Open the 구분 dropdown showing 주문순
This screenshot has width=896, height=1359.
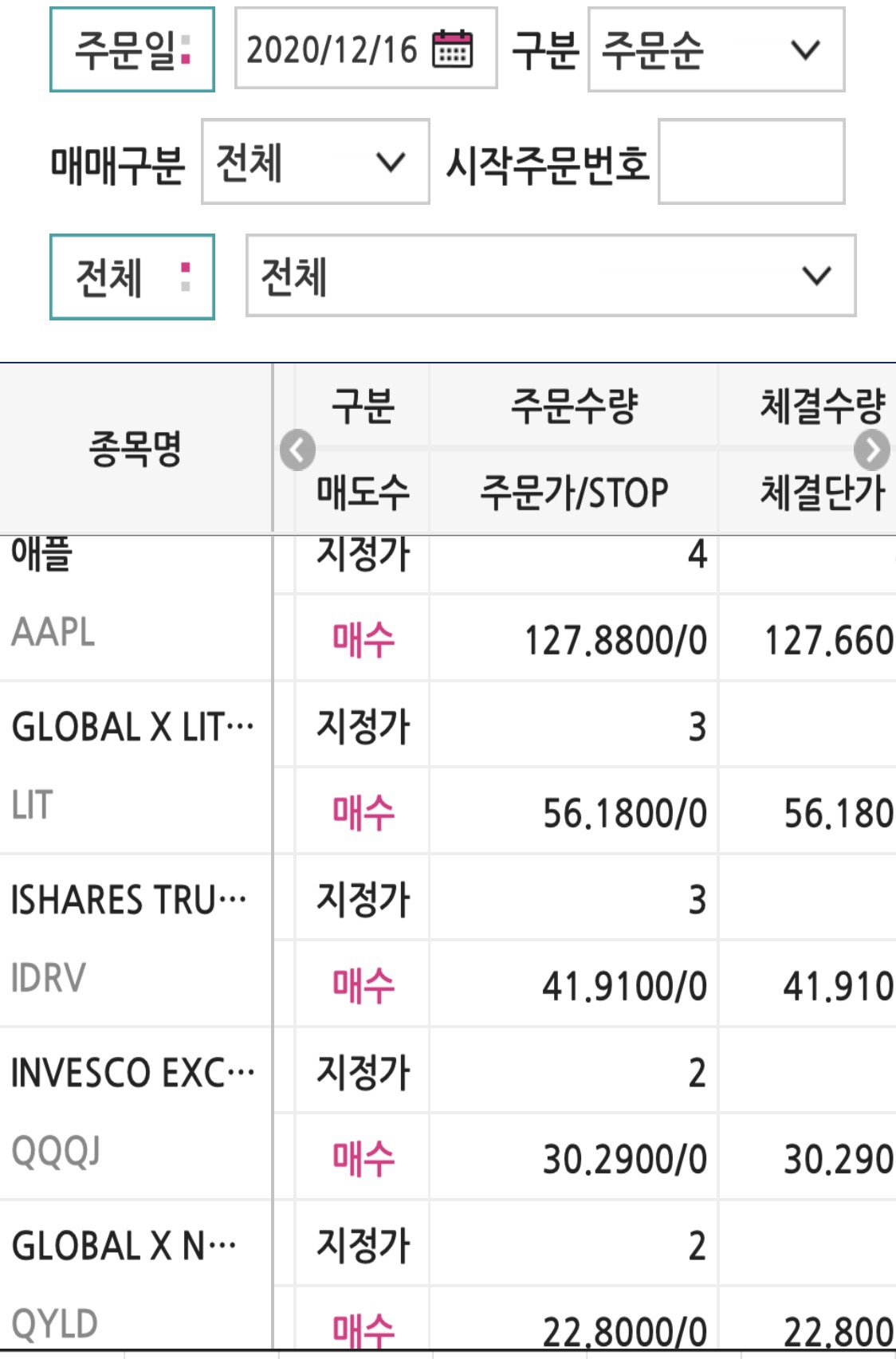point(717,52)
